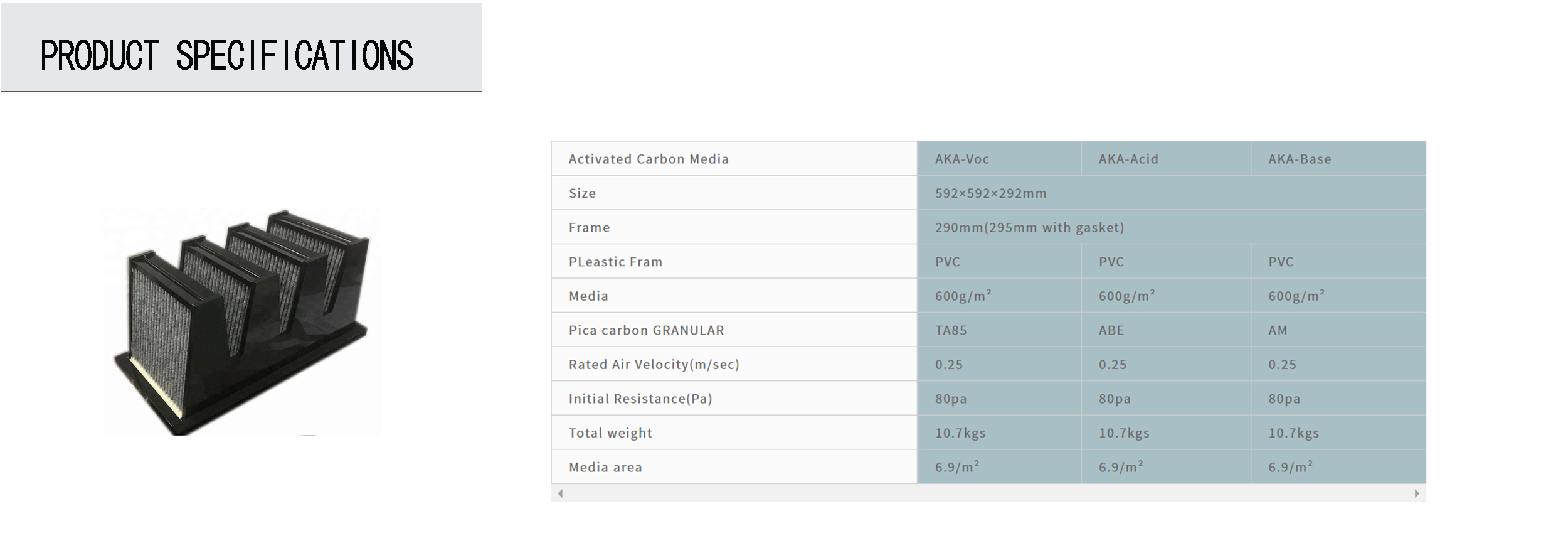Click the Total weight row label
Viewport: 1568px width, 548px height.
(x=610, y=433)
